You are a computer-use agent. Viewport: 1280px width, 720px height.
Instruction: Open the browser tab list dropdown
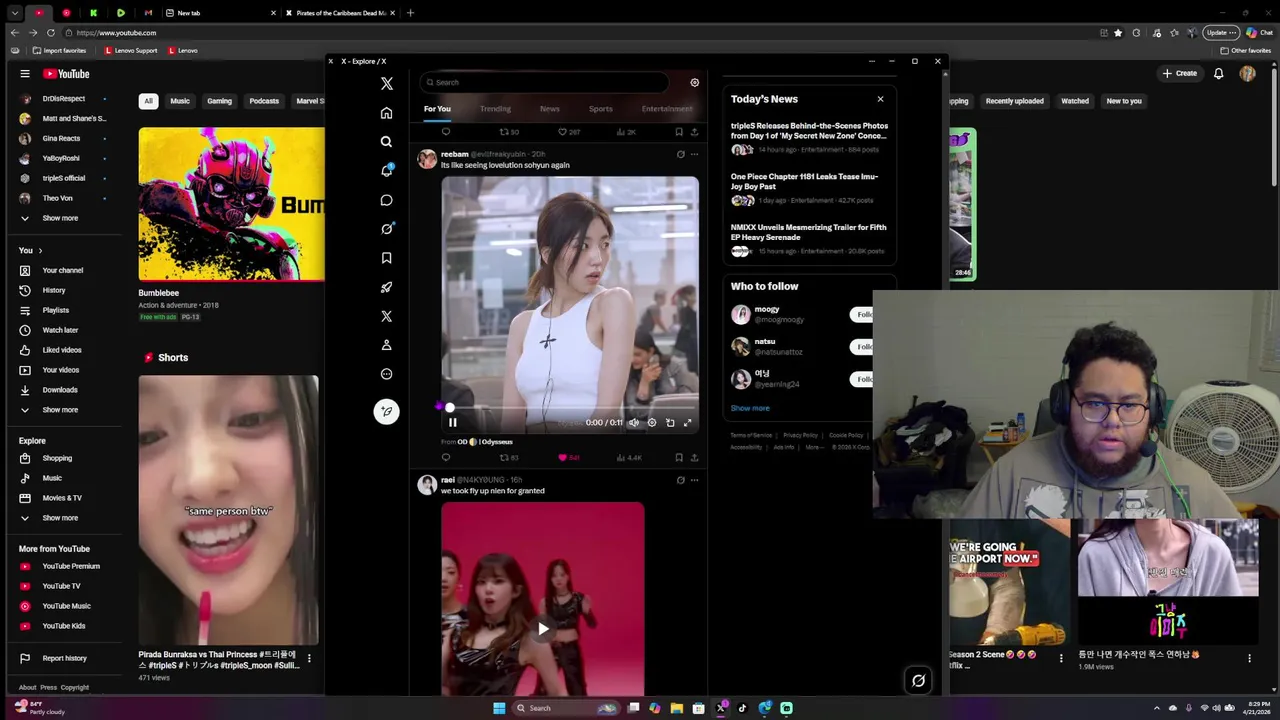coord(15,13)
